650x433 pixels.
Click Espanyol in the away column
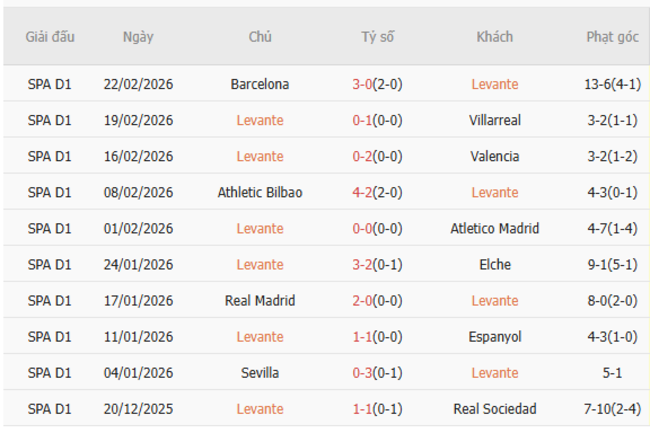[x=494, y=337]
